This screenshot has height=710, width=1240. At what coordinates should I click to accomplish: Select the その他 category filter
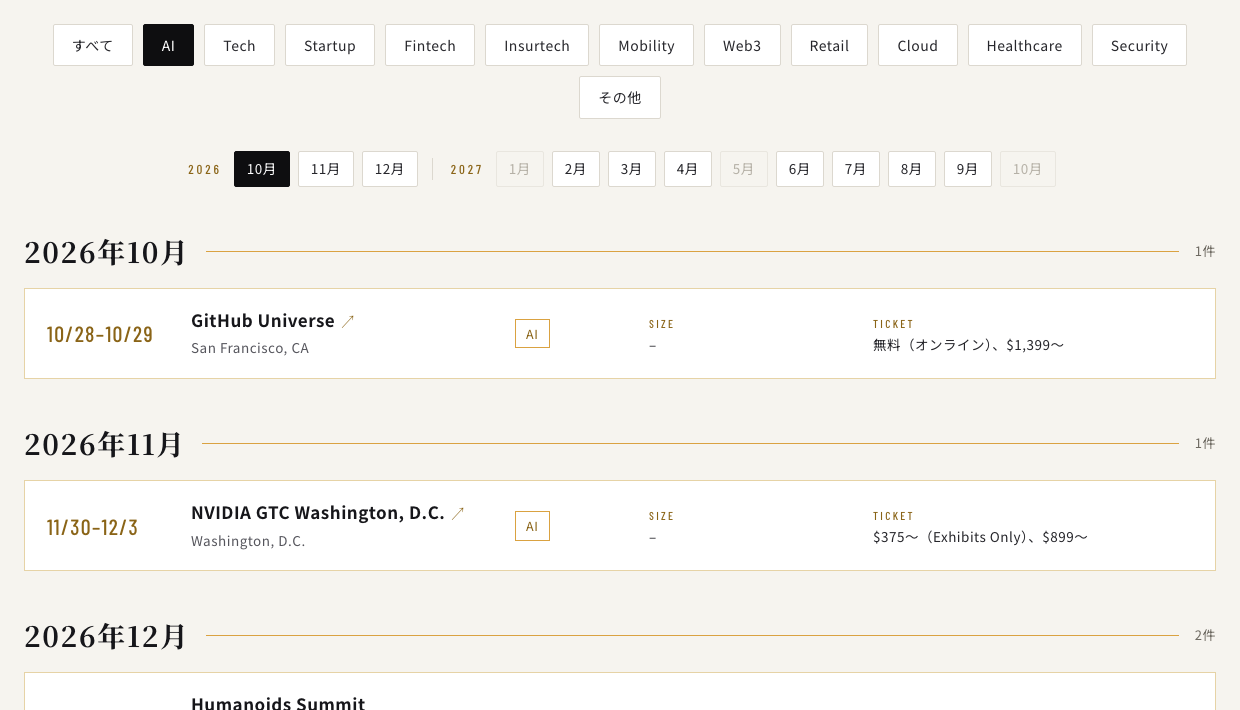(620, 97)
